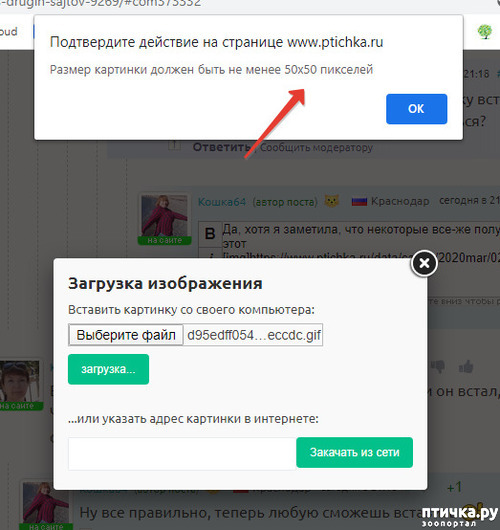Click the Ответить reply link
Image resolution: width=500 pixels, height=530 pixels.
pos(221,147)
